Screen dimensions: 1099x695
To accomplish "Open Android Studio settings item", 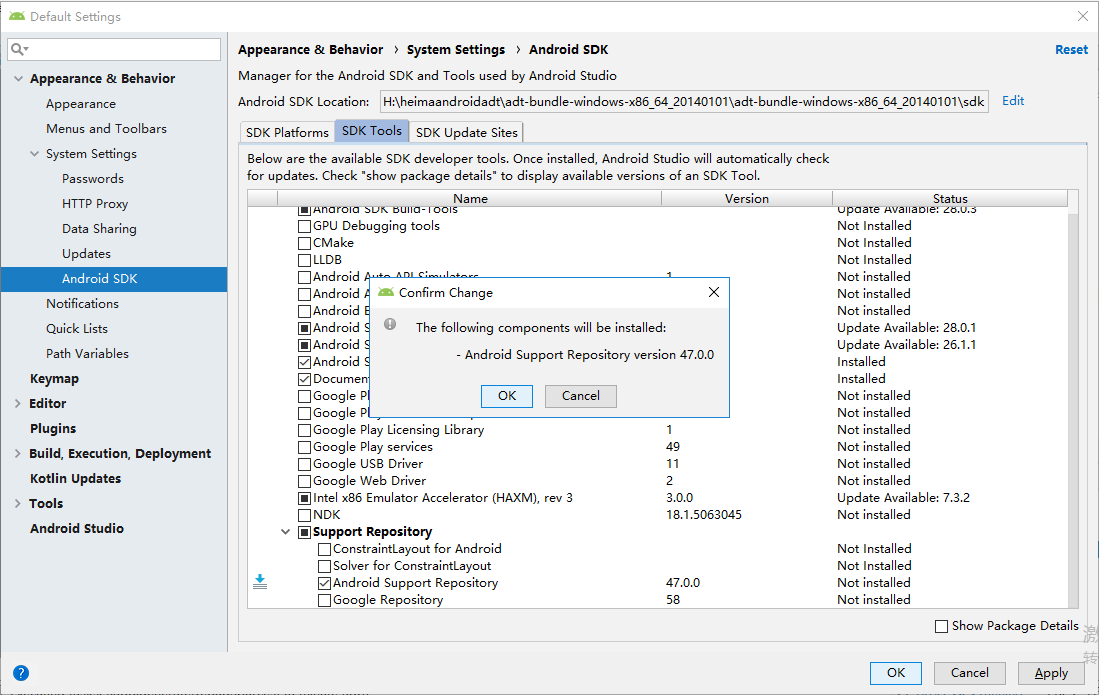I will 76,528.
